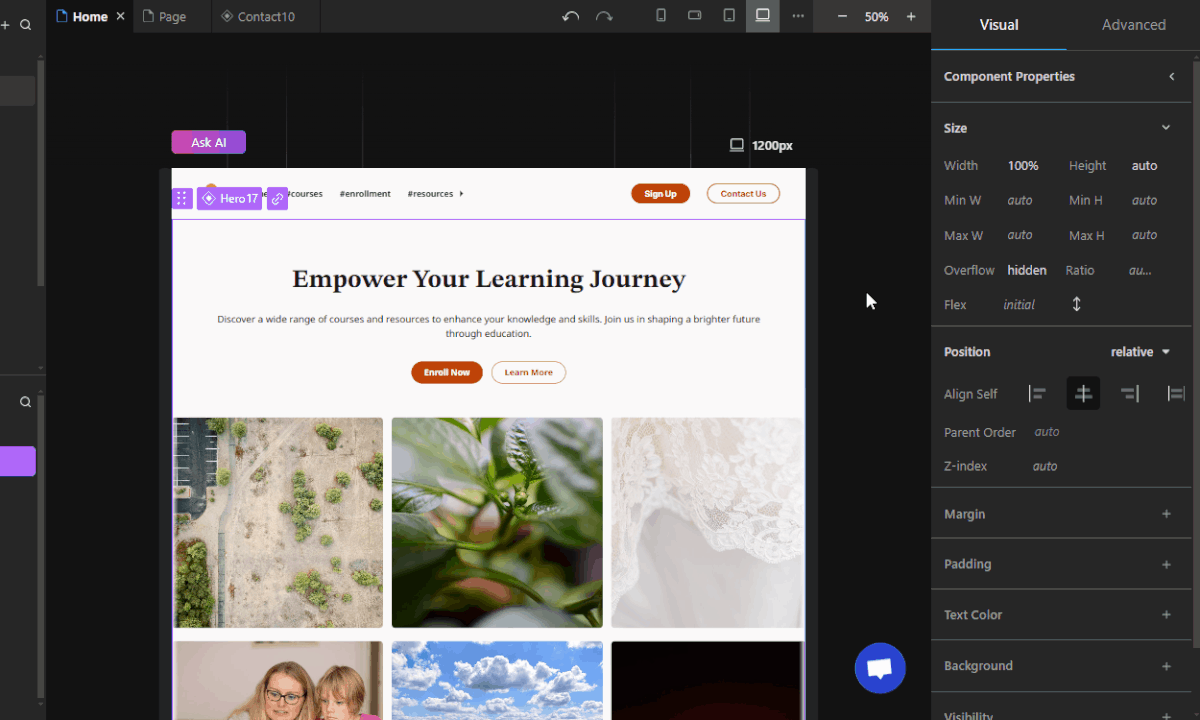The height and width of the screenshot is (720, 1200).
Task: Click the 50% zoom level
Action: point(877,17)
